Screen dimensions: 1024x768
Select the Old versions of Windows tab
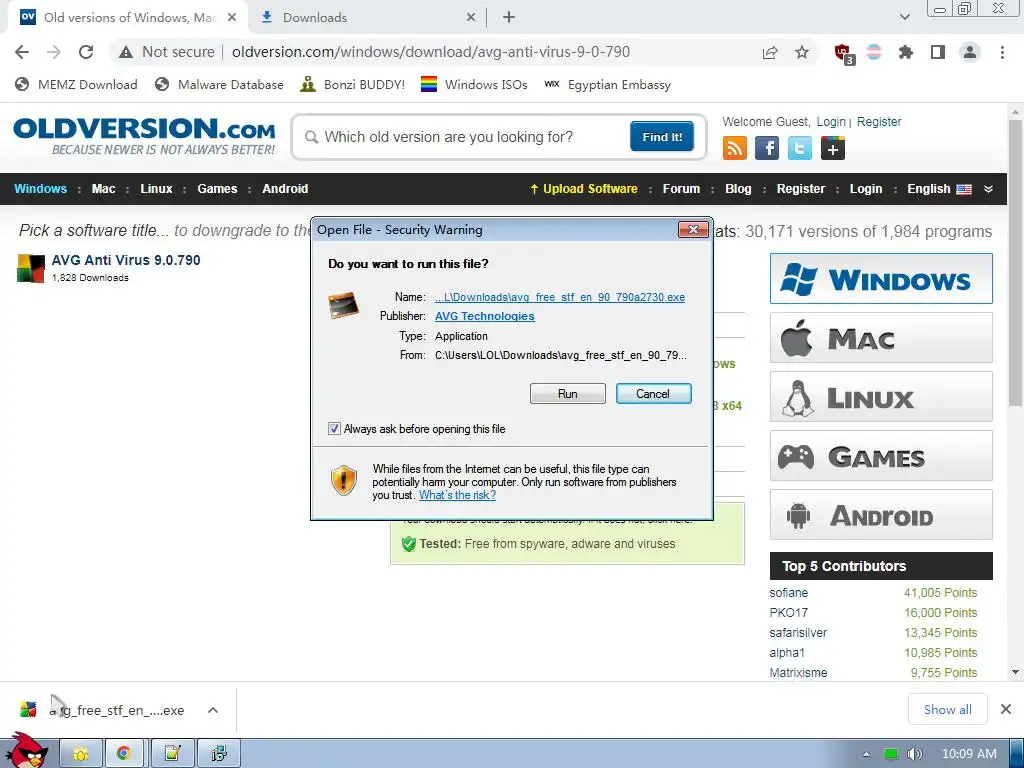[127, 18]
